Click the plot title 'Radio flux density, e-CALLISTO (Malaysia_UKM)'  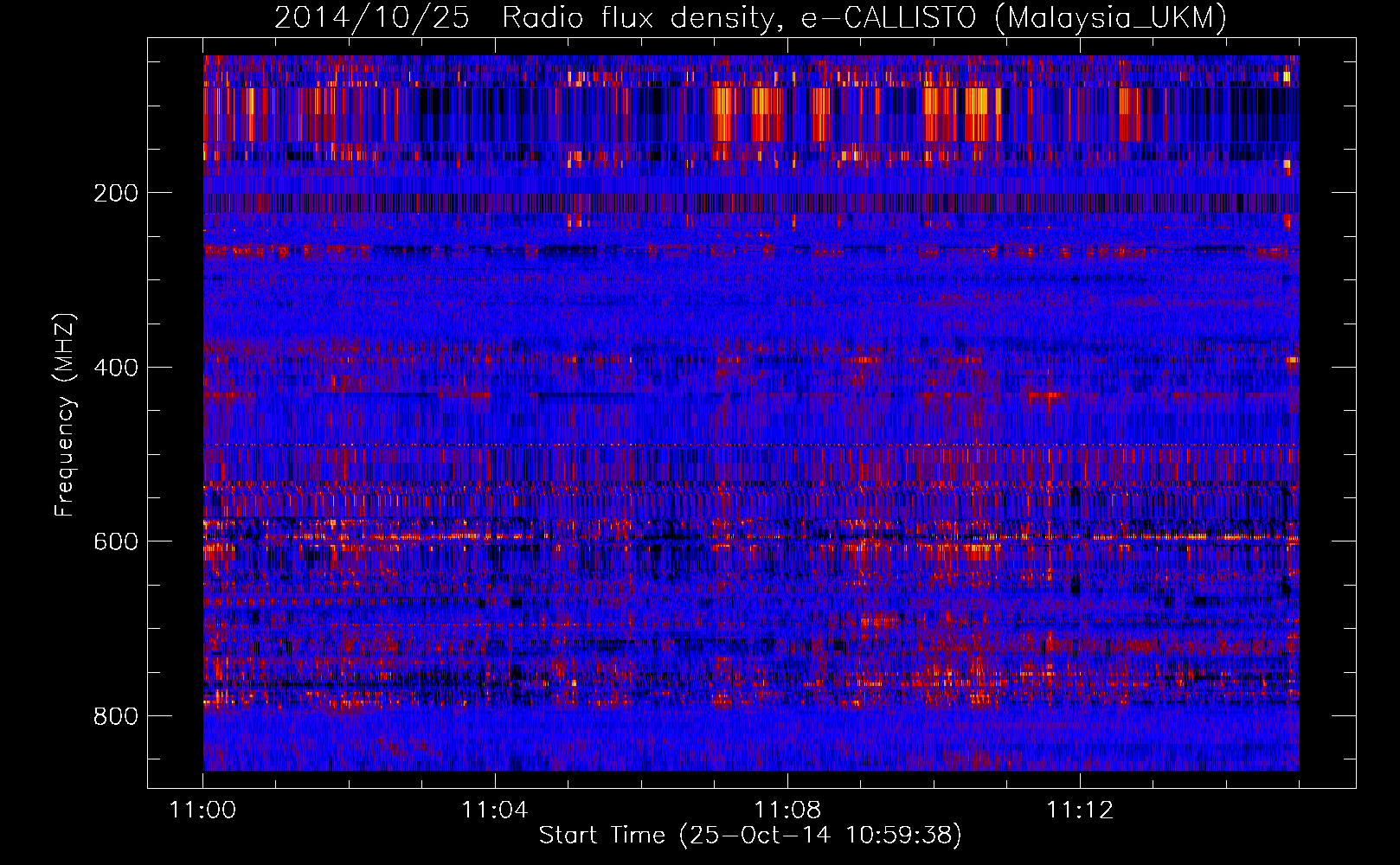click(x=864, y=17)
